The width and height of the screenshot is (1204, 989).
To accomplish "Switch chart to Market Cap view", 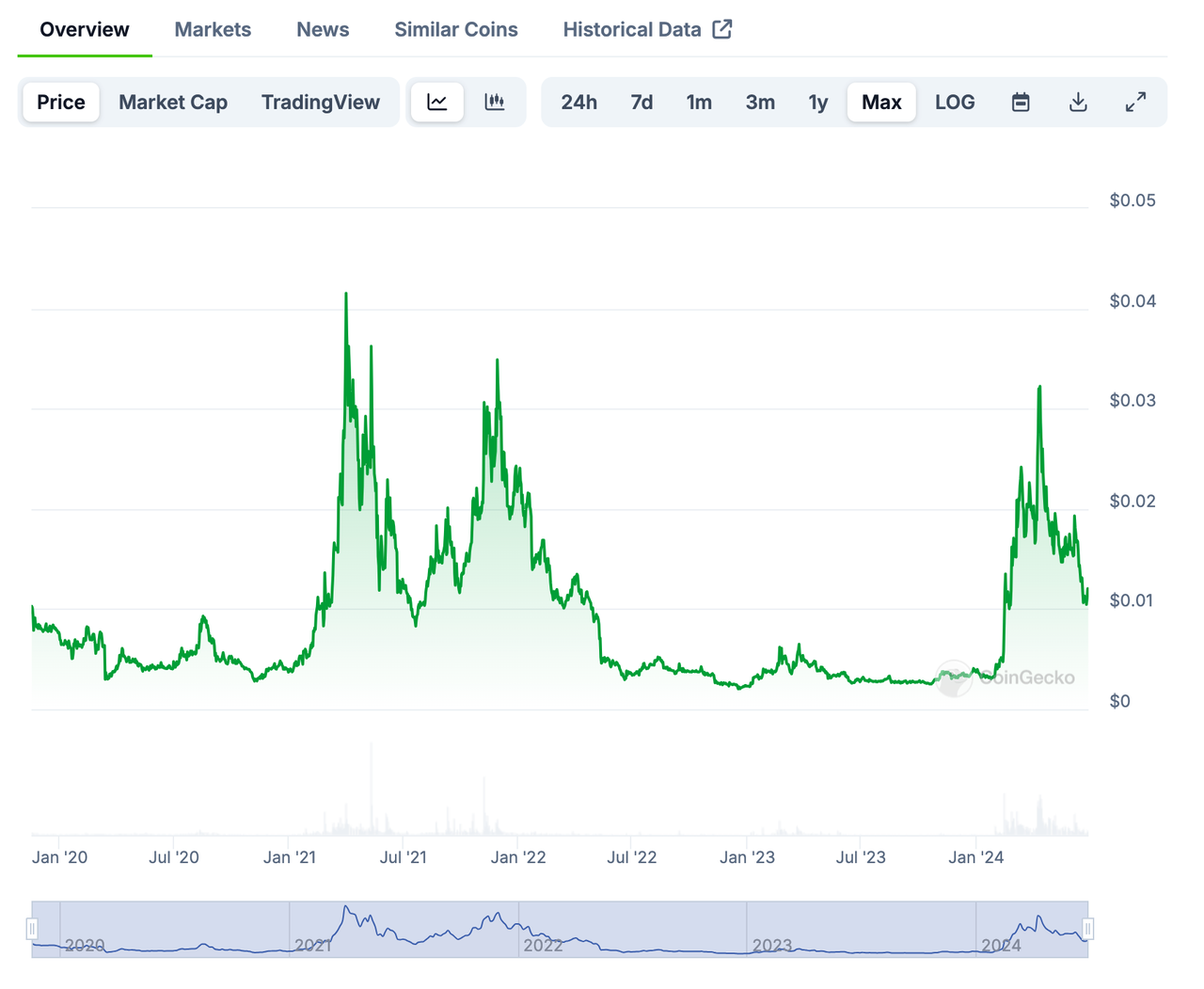I will tap(173, 102).
